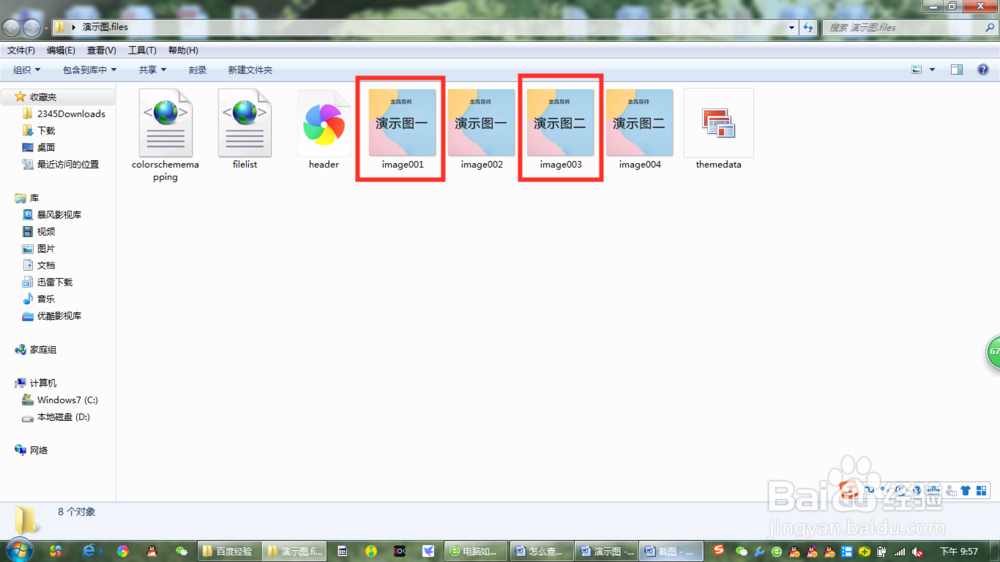
Task: Click the taskbar clock 下午 9:57
Action: pos(959,551)
